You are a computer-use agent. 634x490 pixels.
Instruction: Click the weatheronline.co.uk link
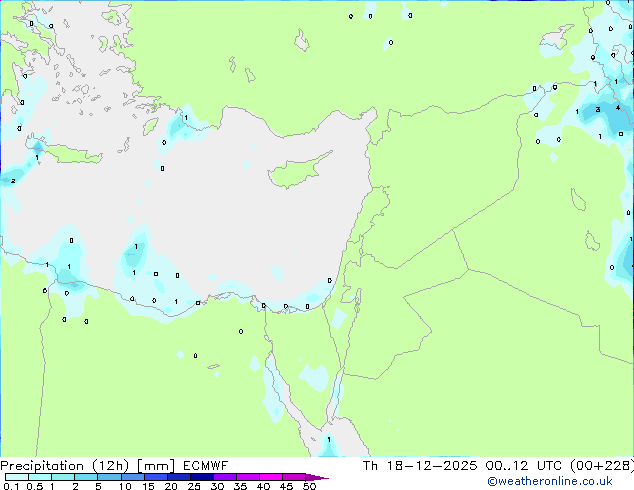pos(550,481)
